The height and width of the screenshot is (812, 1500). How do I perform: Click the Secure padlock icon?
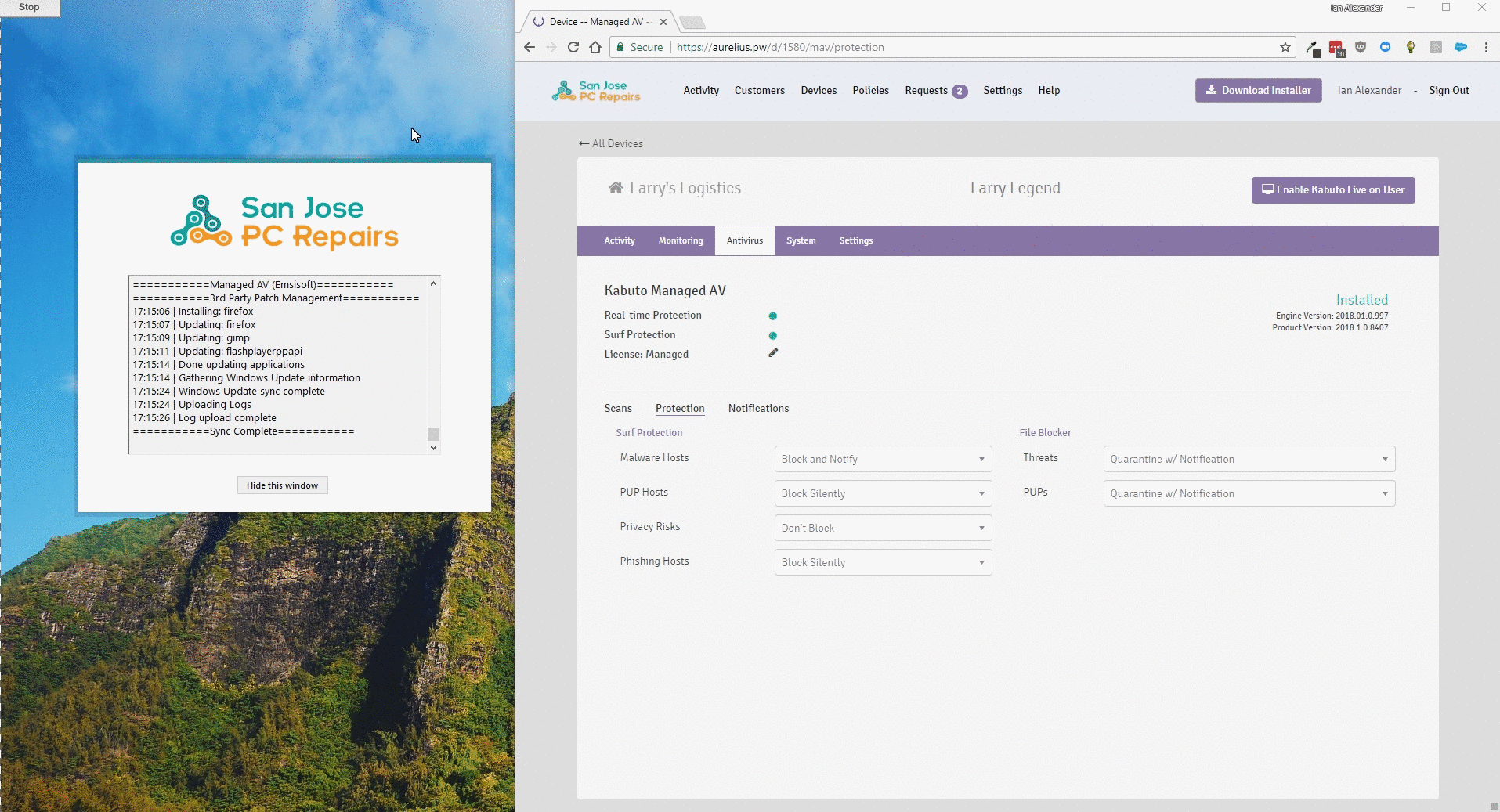(x=620, y=47)
